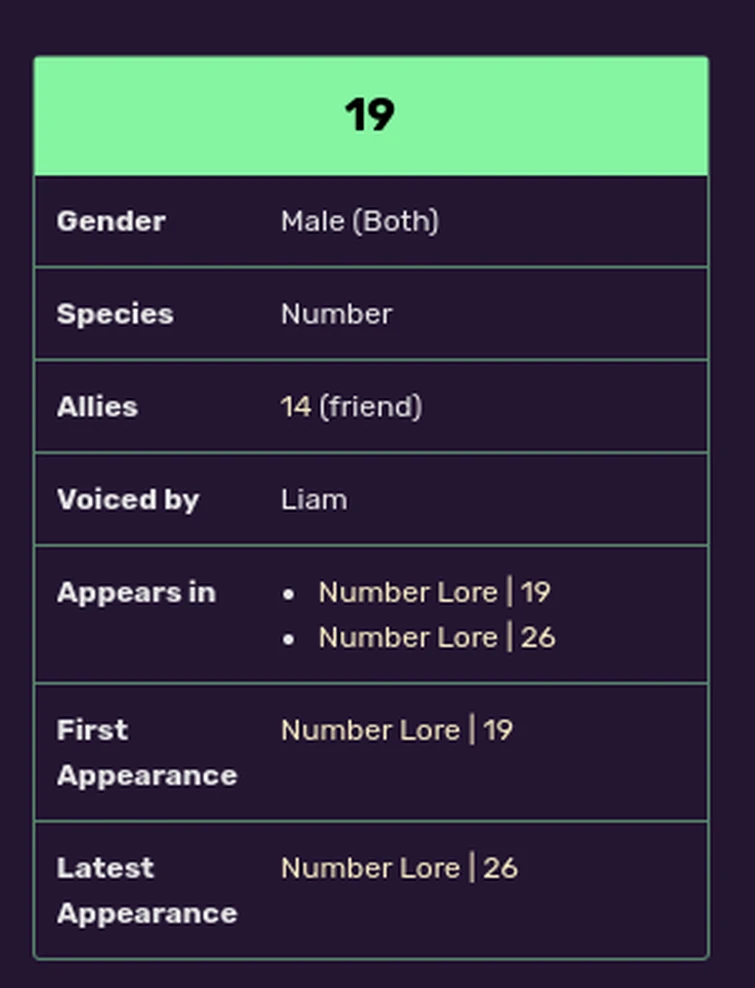Screen dimensions: 755x988
Task: Open Number Lore | 26 in Appears in list
Action: (x=436, y=638)
